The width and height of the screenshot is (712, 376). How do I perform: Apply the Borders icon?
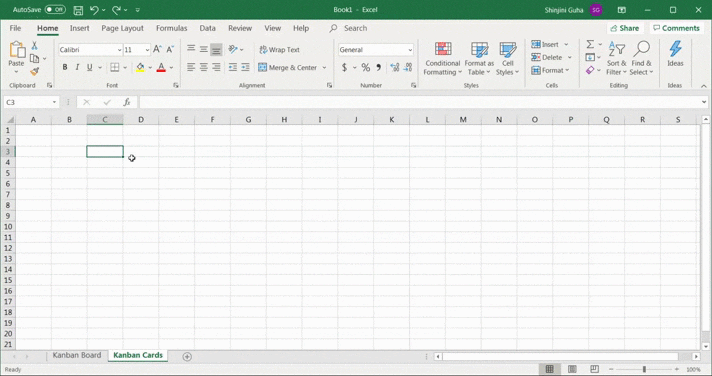(115, 67)
